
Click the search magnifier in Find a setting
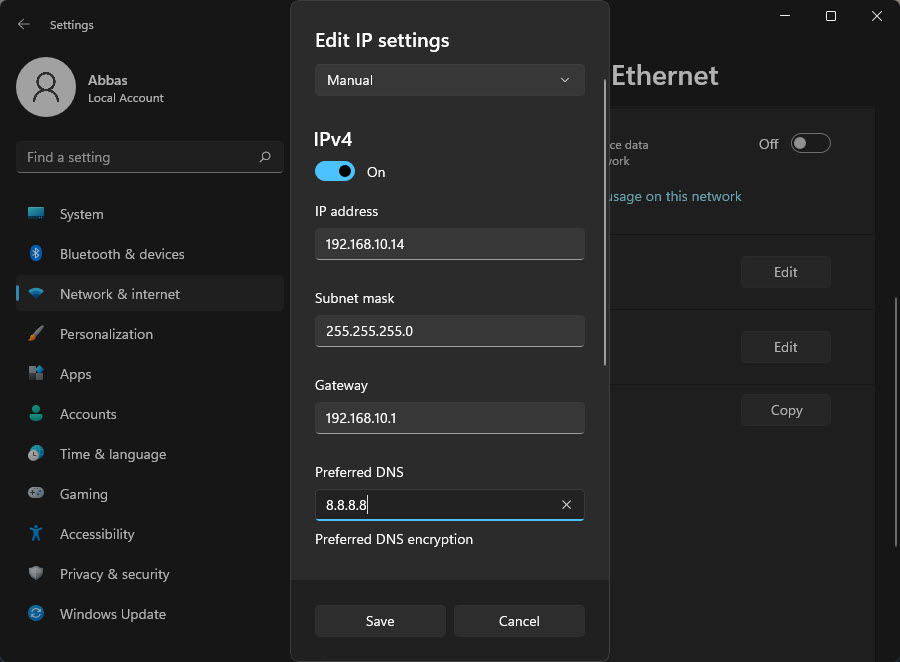point(264,157)
